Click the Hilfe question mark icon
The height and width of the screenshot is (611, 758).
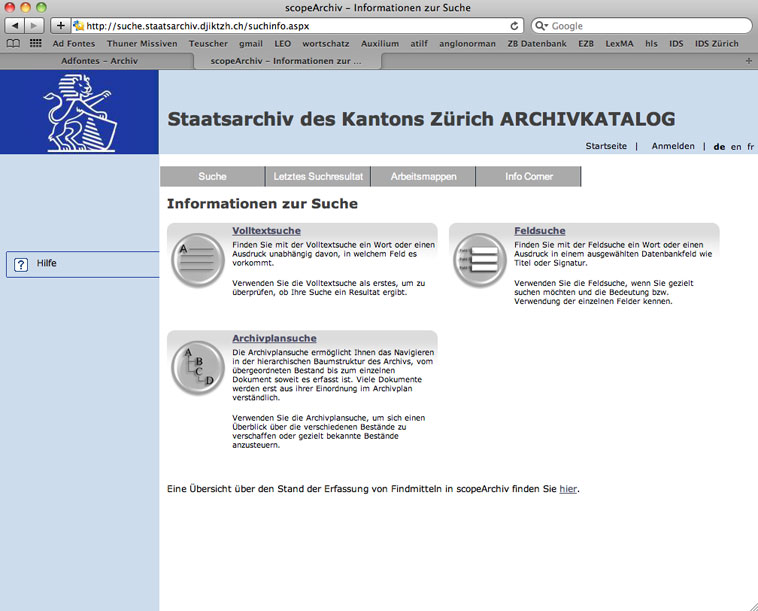point(21,264)
